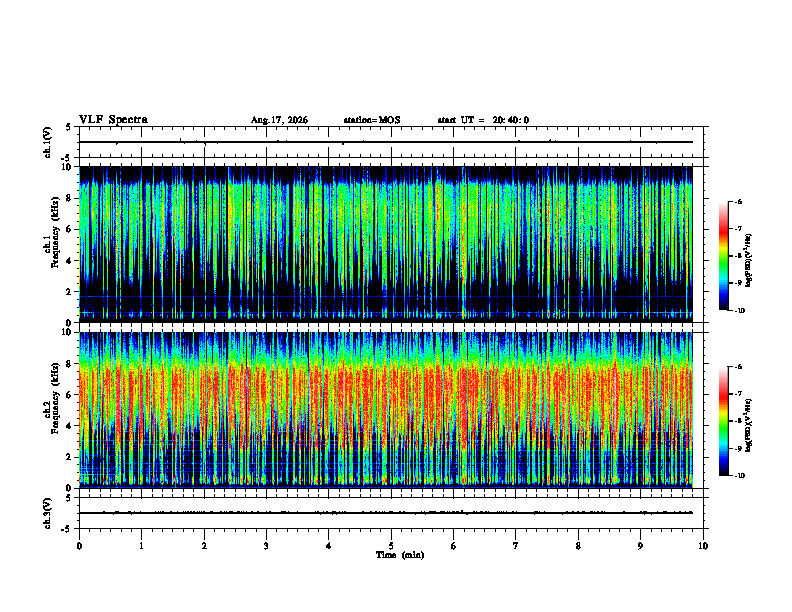Click the Time (min) axis label
The width and height of the screenshot is (792, 612).
400,555
